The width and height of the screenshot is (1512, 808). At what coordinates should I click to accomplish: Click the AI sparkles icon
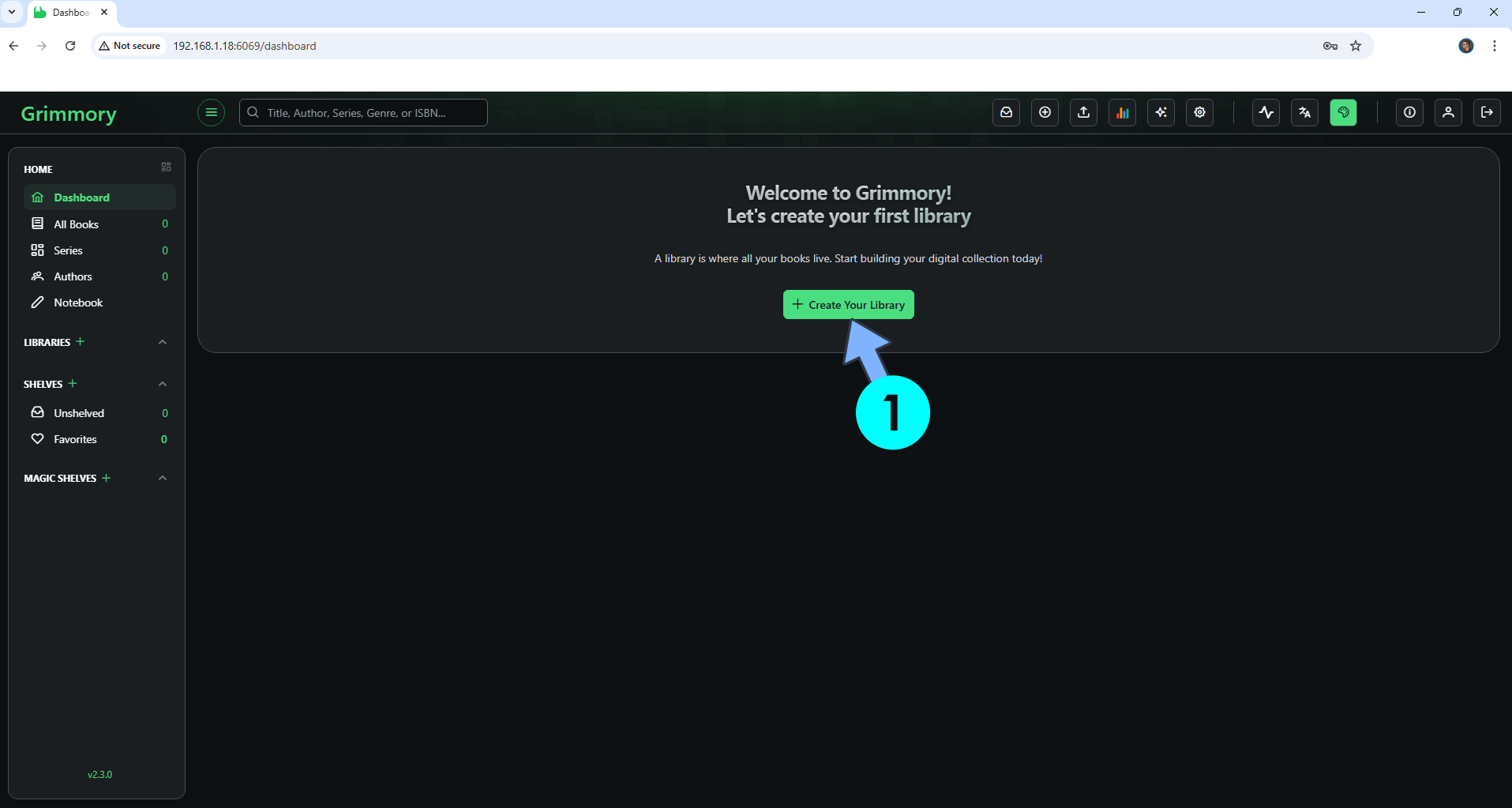(x=1161, y=112)
